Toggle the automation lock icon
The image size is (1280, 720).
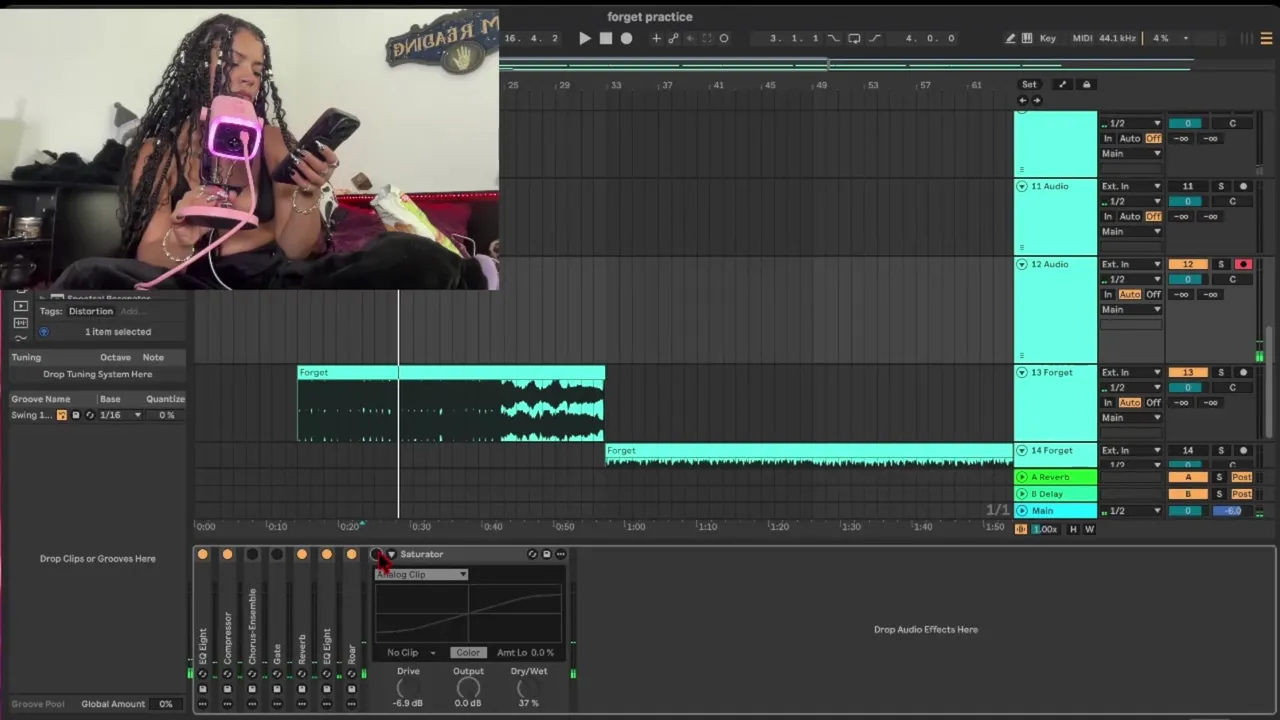pyautogui.click(x=1087, y=84)
